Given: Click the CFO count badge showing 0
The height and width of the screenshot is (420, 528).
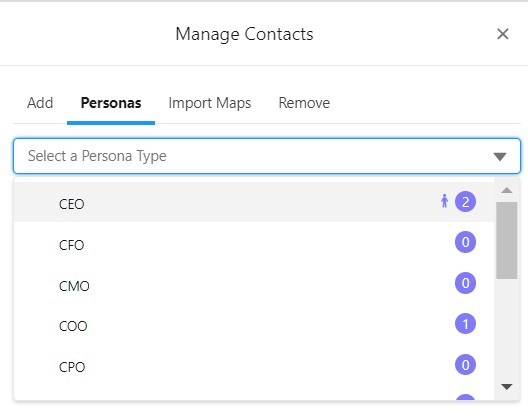Looking at the screenshot, I should pyautogui.click(x=465, y=242).
